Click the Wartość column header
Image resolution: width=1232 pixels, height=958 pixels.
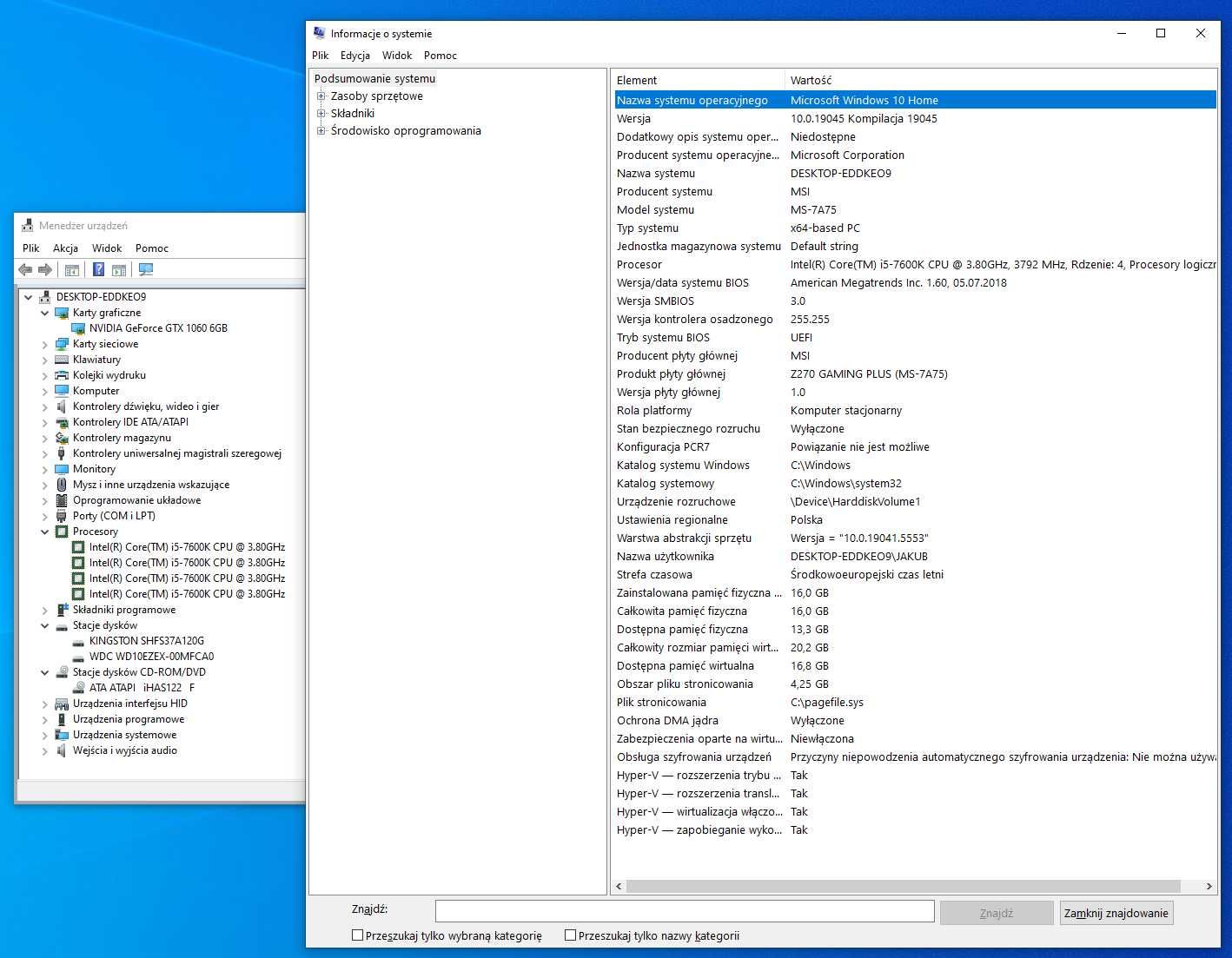tap(1000, 80)
